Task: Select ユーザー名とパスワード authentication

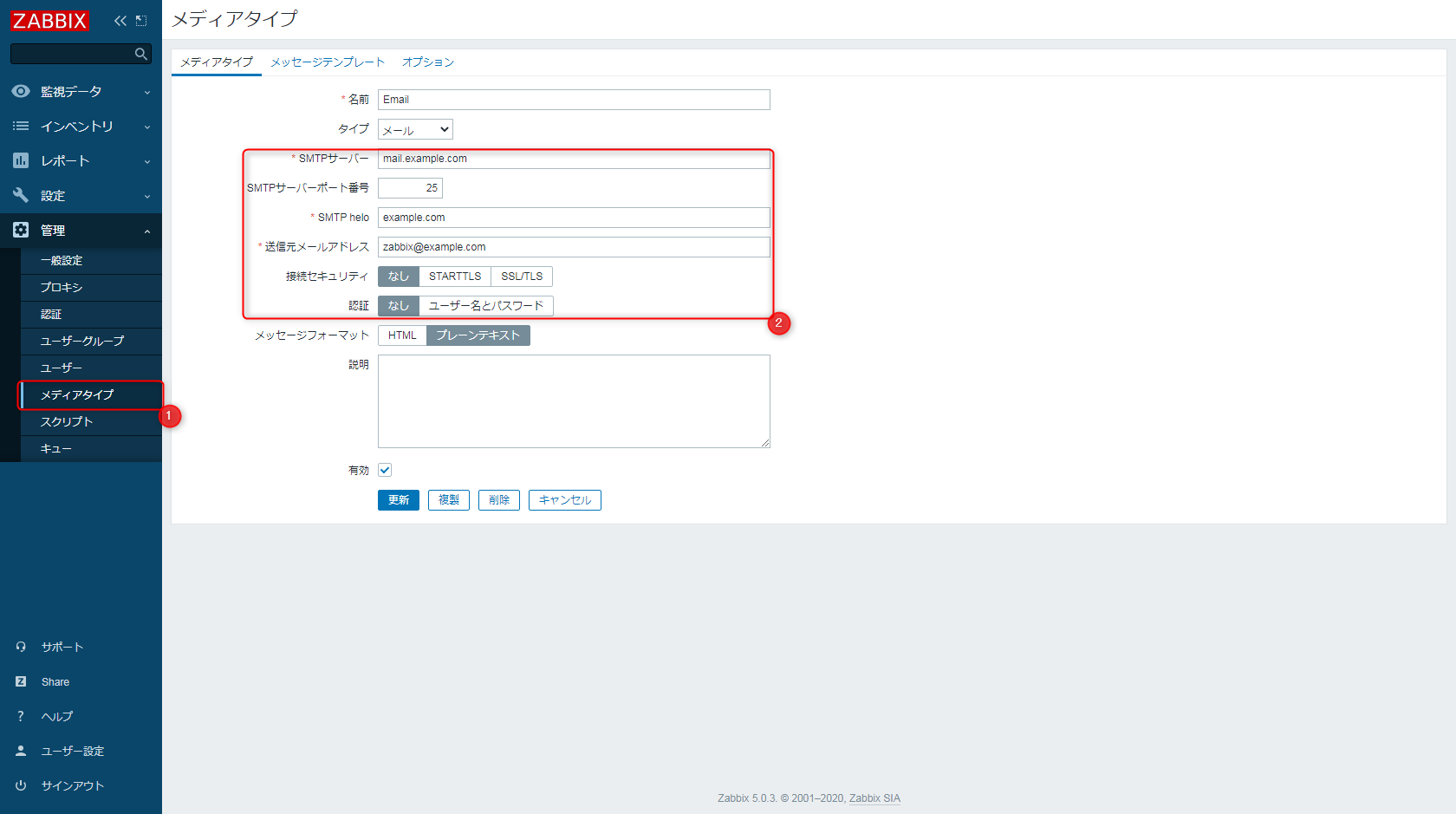Action: tap(486, 306)
